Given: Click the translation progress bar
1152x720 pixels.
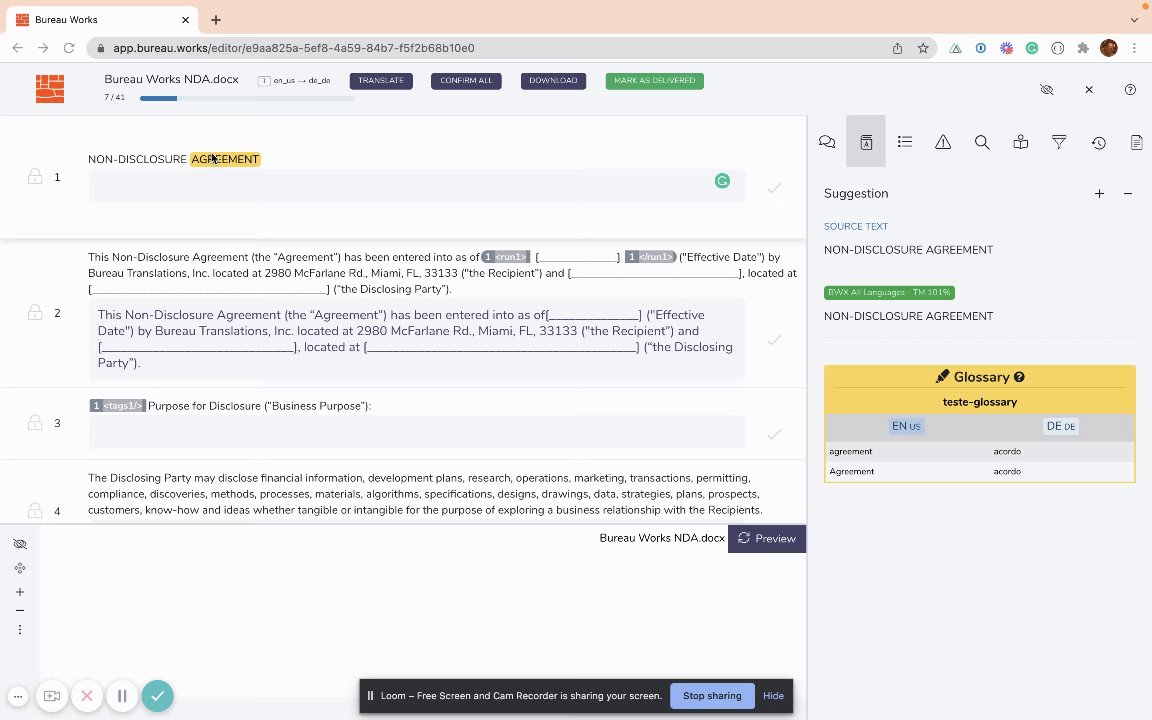Looking at the screenshot, I should tap(247, 98).
